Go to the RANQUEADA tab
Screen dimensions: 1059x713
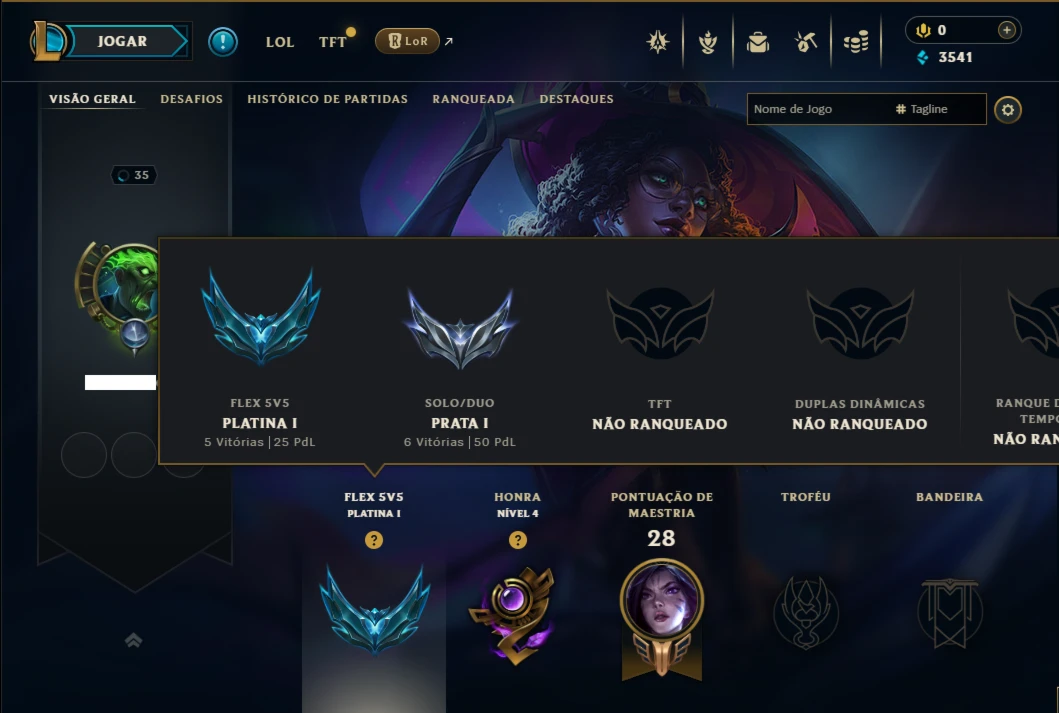tap(473, 99)
